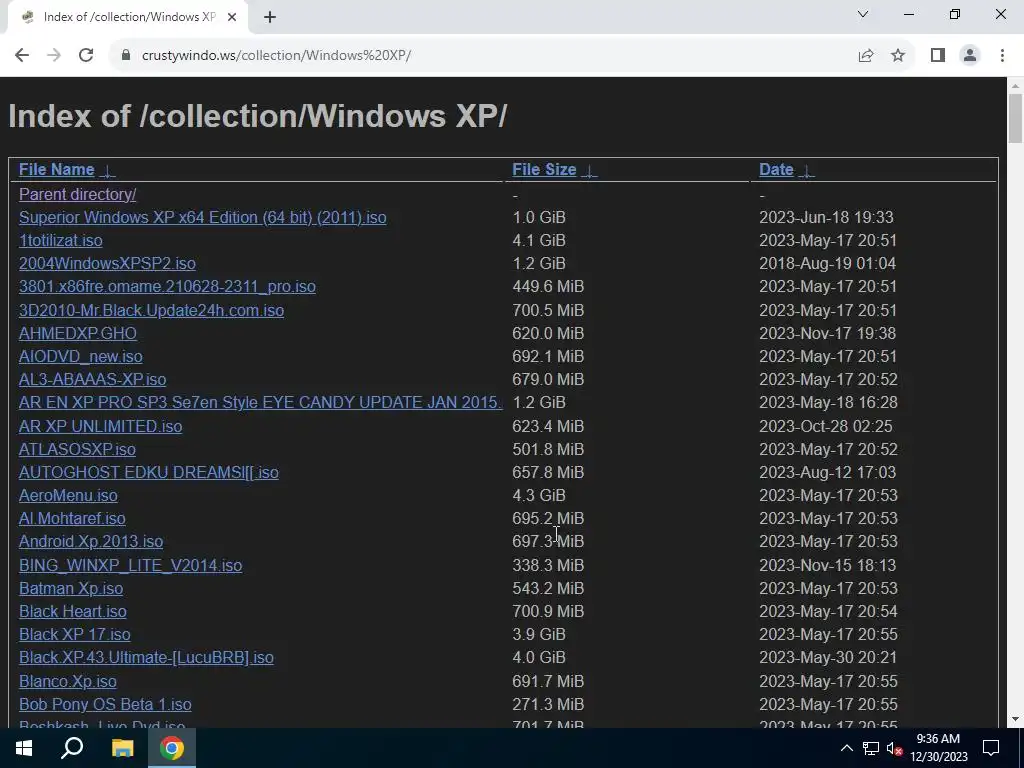Click the 2023-Nov-17 19:38 date text
Screen dimensions: 1024x768
[827, 333]
